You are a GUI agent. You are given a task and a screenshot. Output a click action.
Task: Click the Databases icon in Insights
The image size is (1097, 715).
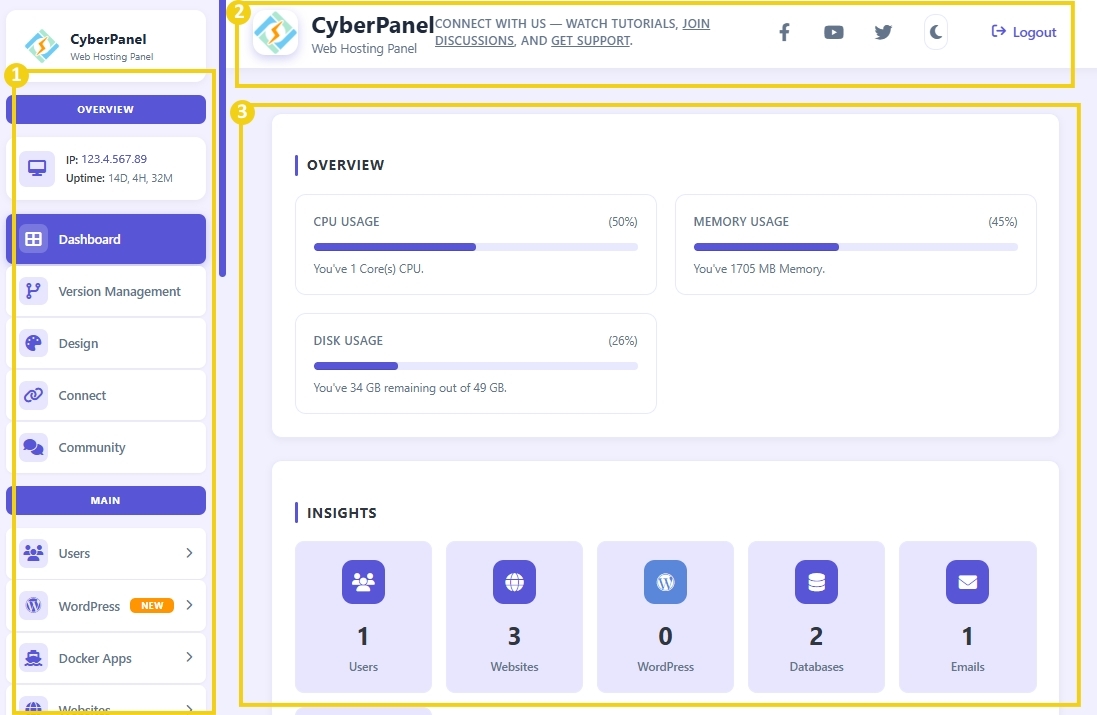point(816,582)
